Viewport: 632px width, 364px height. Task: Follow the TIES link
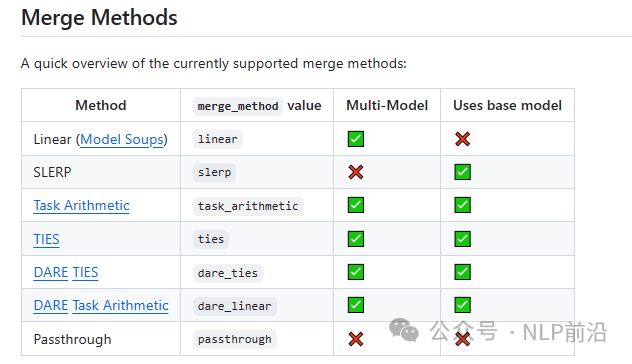click(x=46, y=239)
